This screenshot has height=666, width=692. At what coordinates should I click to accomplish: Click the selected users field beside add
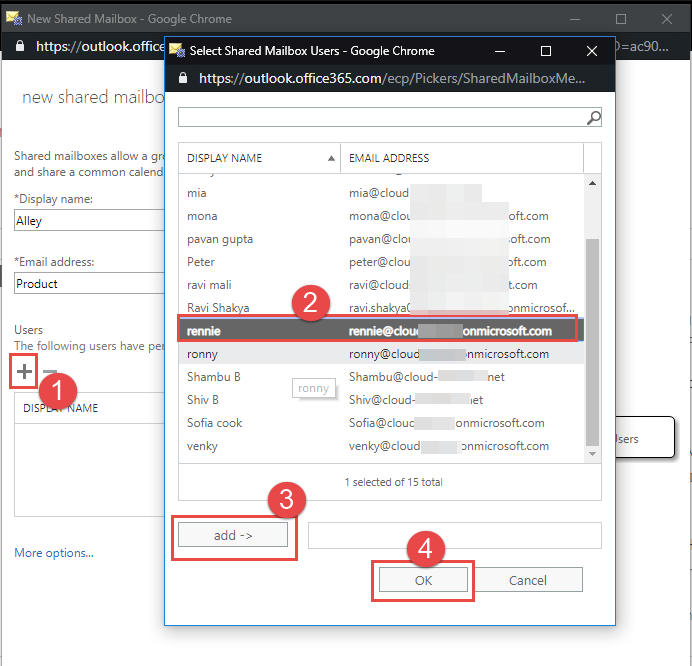pyautogui.click(x=455, y=535)
